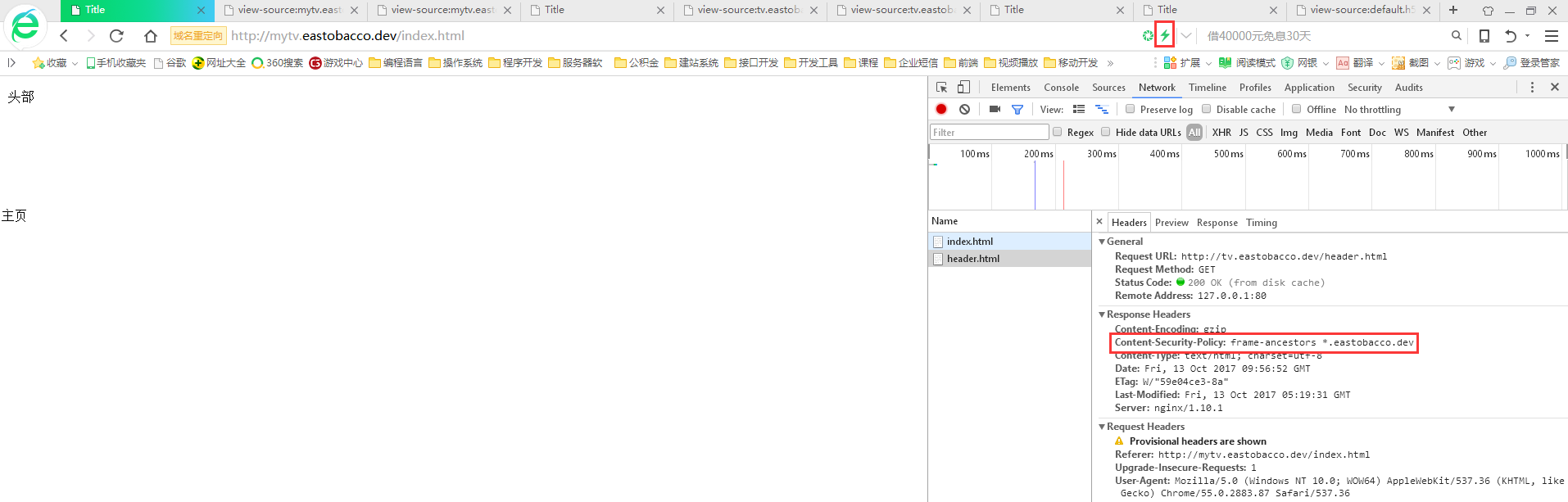Tick the Offline checkbox
The width and height of the screenshot is (1568, 502).
[x=1296, y=109]
